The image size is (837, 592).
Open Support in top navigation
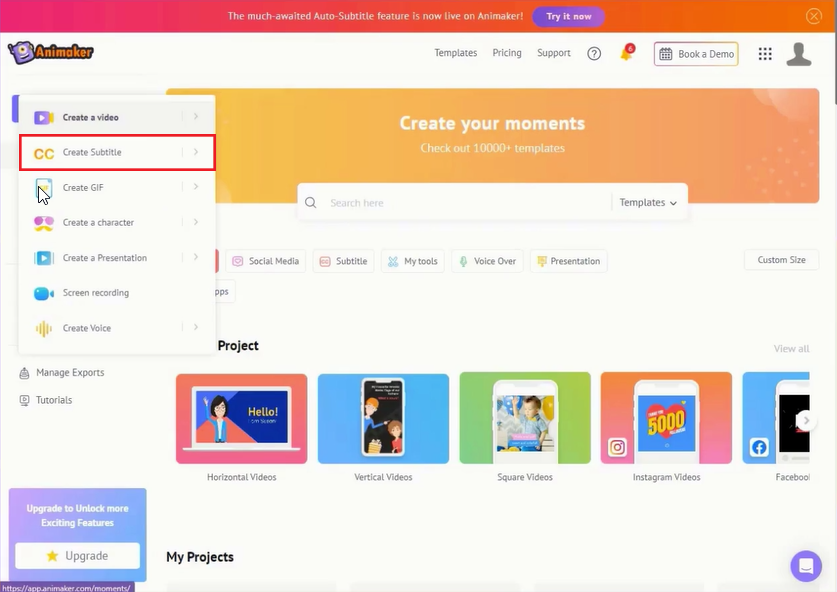[x=554, y=53]
